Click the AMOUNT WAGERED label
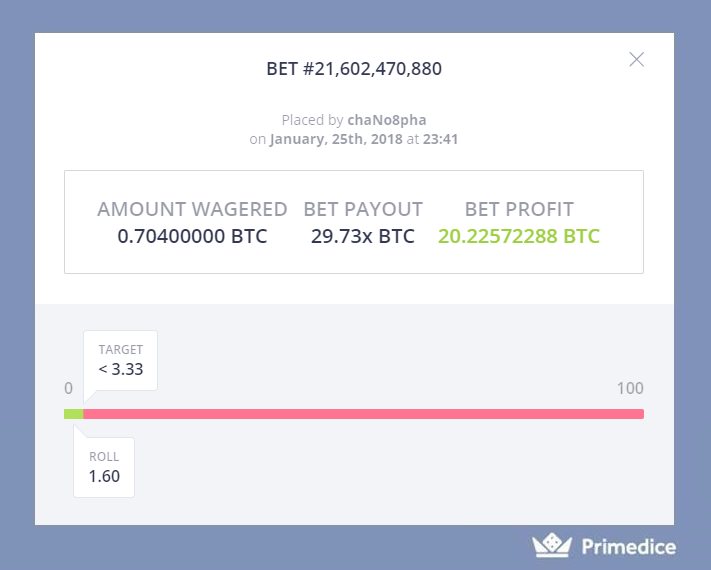This screenshot has height=570, width=711. (x=192, y=209)
